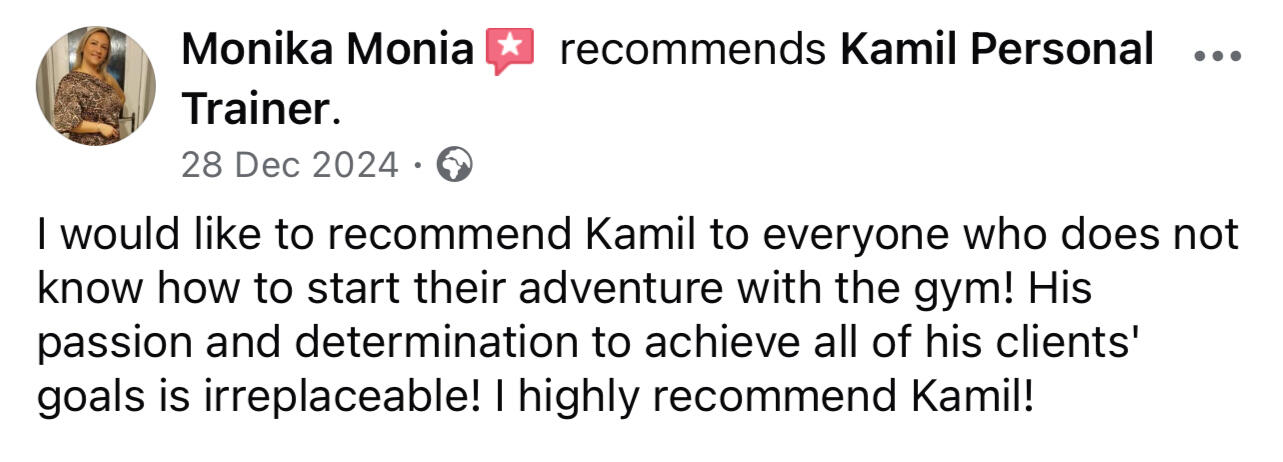Open the Monika Monia profile name
Viewport: 1283px width, 462px height.
328,50
